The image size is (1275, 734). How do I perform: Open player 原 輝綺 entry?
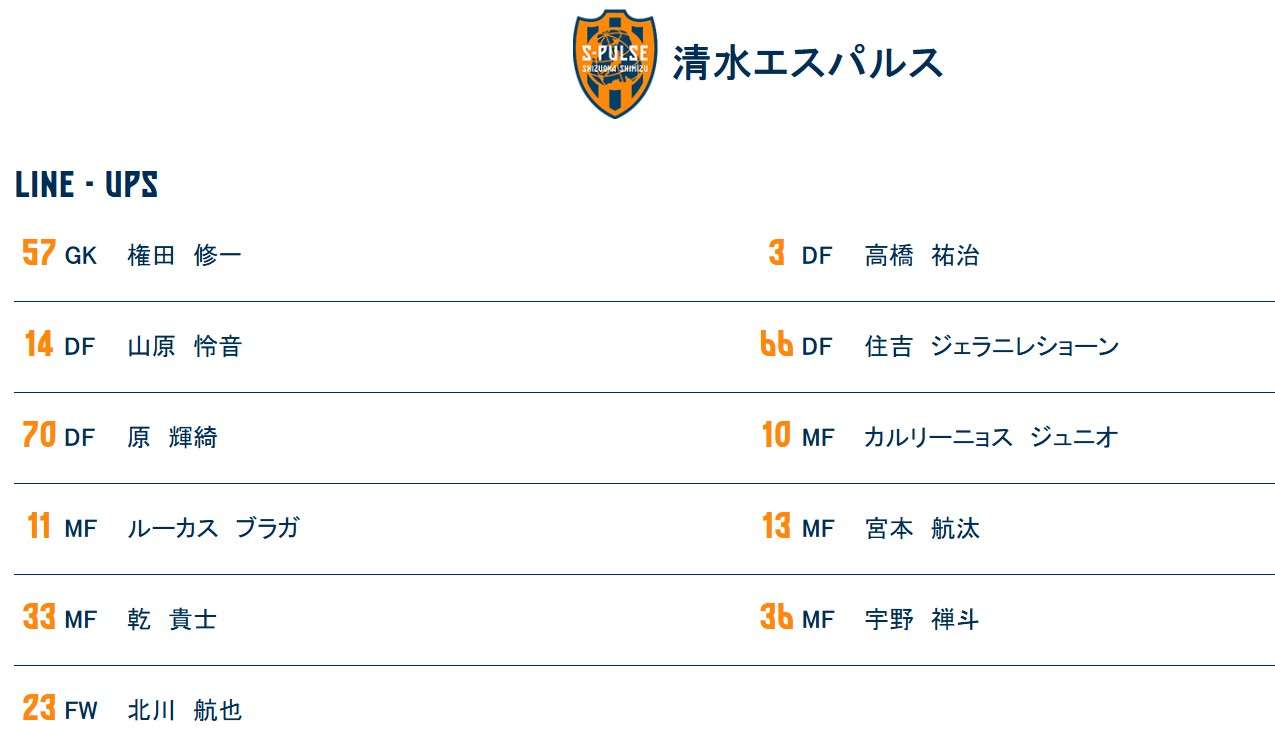(172, 437)
